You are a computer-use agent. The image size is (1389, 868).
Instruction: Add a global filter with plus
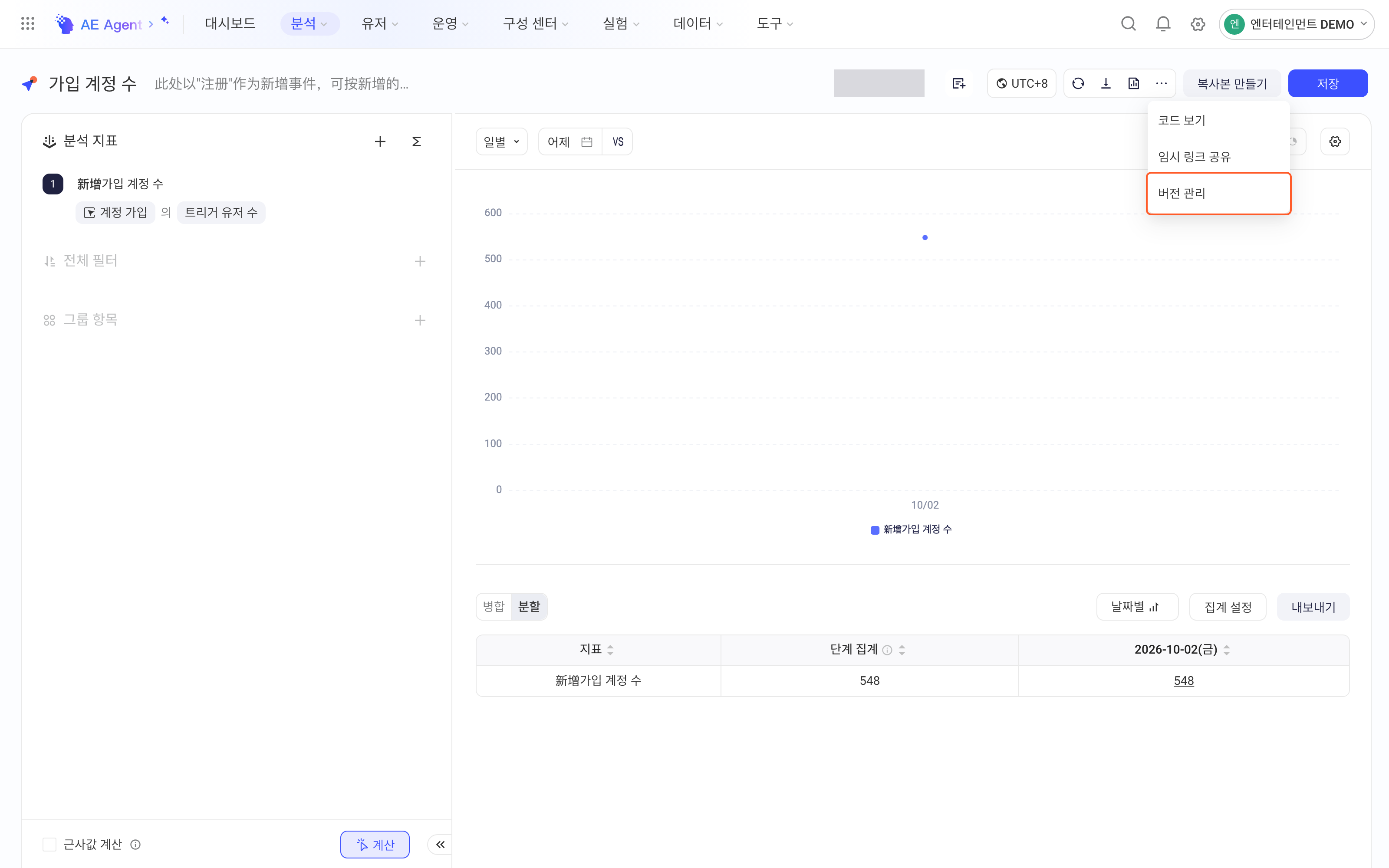(x=420, y=261)
